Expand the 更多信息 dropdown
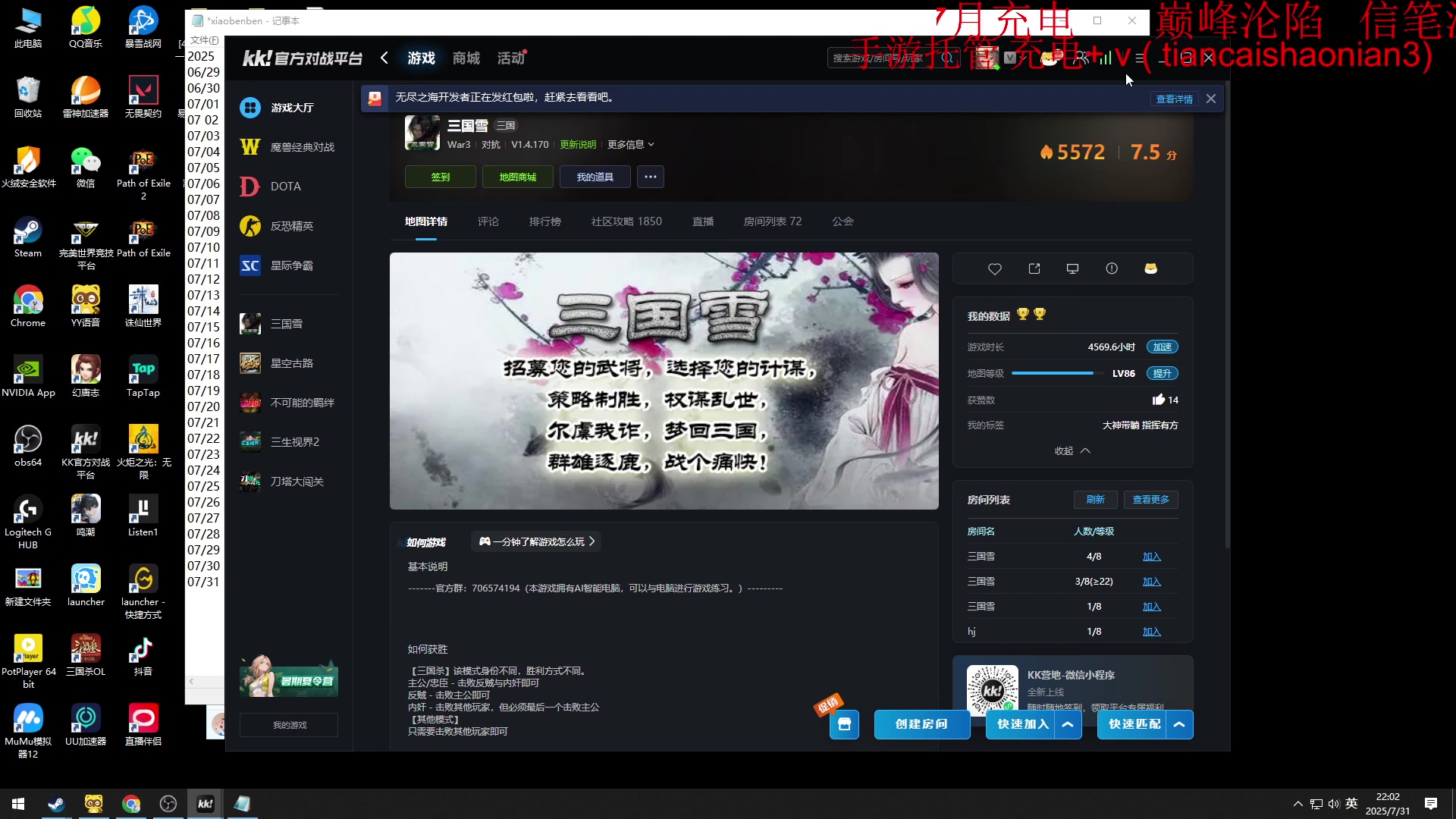1456x819 pixels. click(630, 145)
